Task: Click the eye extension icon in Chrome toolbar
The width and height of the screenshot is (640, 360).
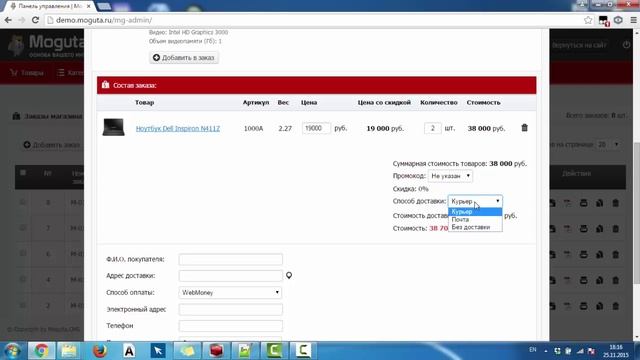Action: (x=618, y=20)
